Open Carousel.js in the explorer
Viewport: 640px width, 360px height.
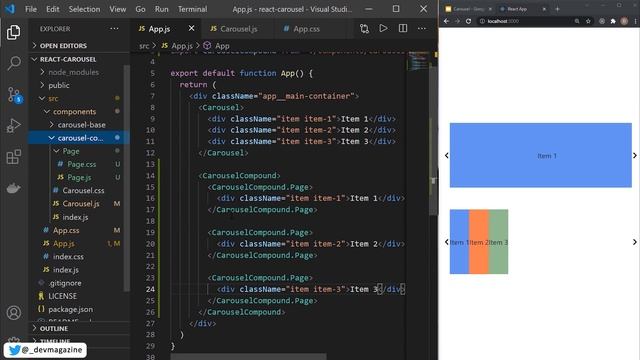click(x=81, y=203)
